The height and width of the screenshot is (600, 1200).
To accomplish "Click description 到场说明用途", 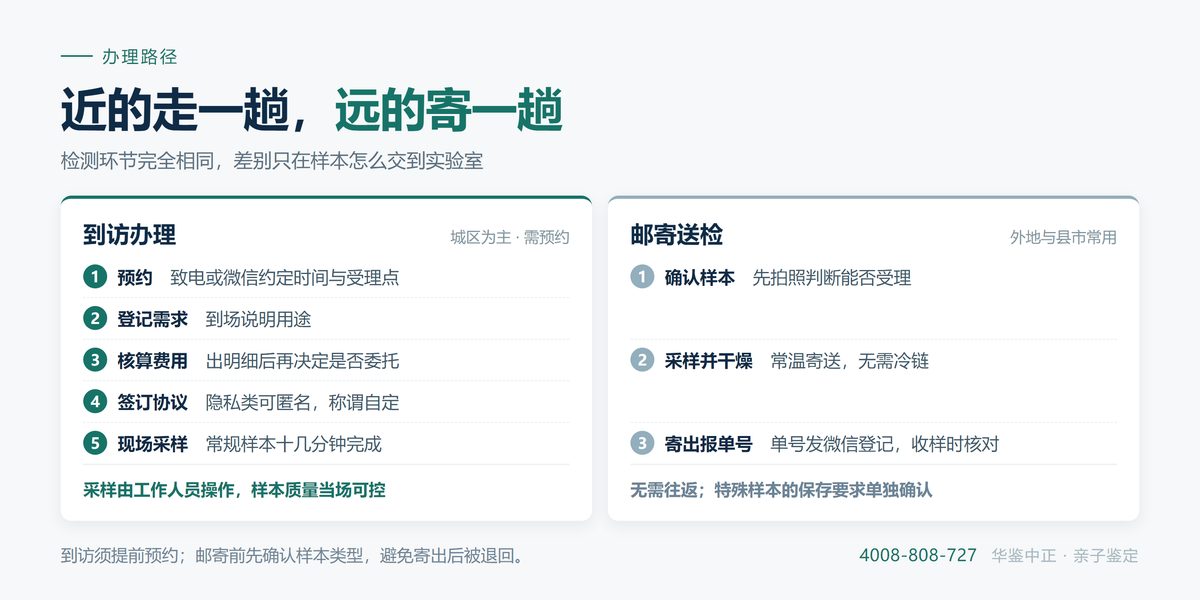I will (259, 319).
